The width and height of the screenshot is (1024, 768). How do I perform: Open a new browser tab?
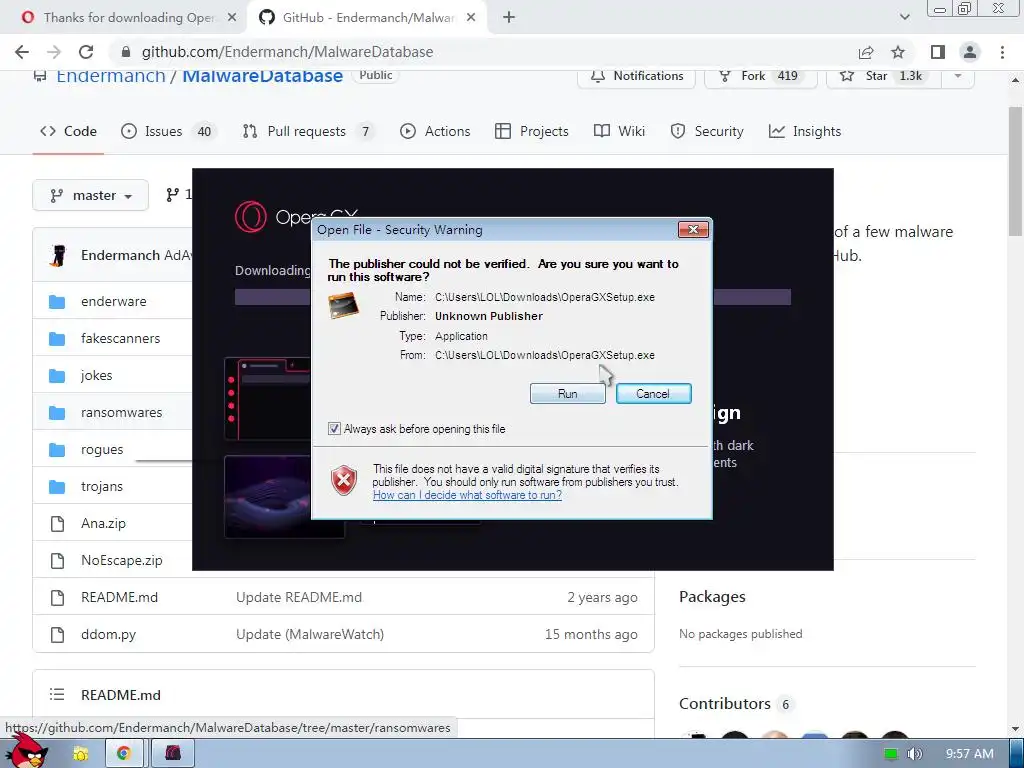coord(509,18)
